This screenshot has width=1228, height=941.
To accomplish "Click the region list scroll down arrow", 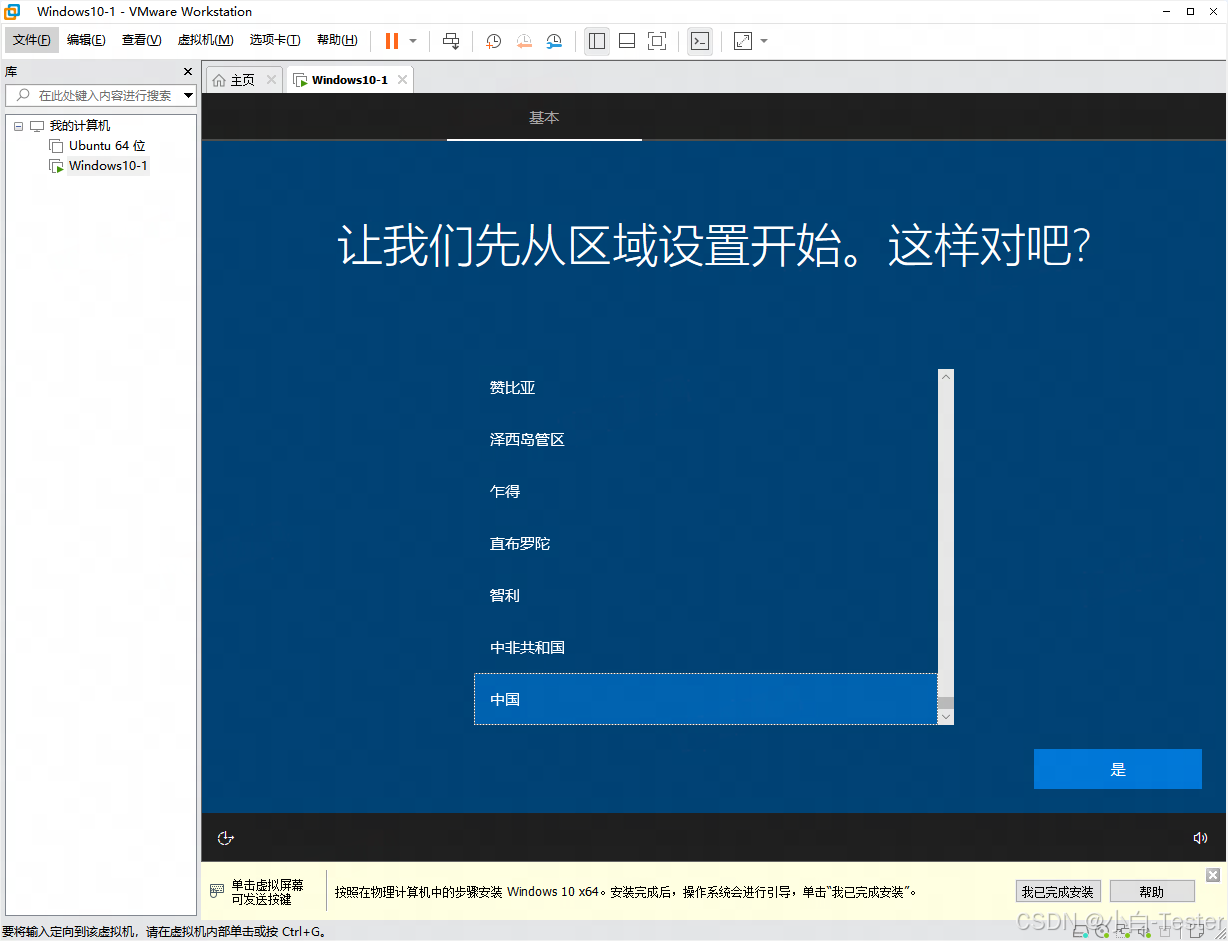I will click(x=946, y=717).
